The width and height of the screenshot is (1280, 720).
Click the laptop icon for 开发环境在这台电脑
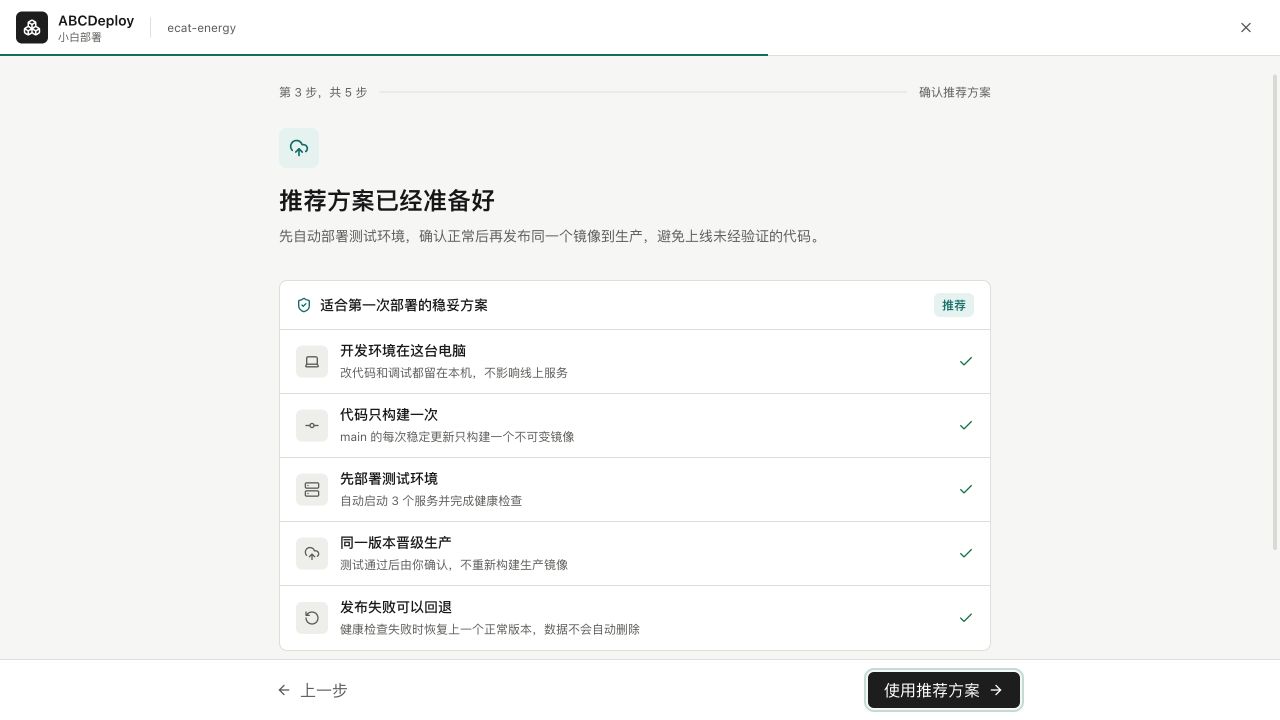coord(312,361)
